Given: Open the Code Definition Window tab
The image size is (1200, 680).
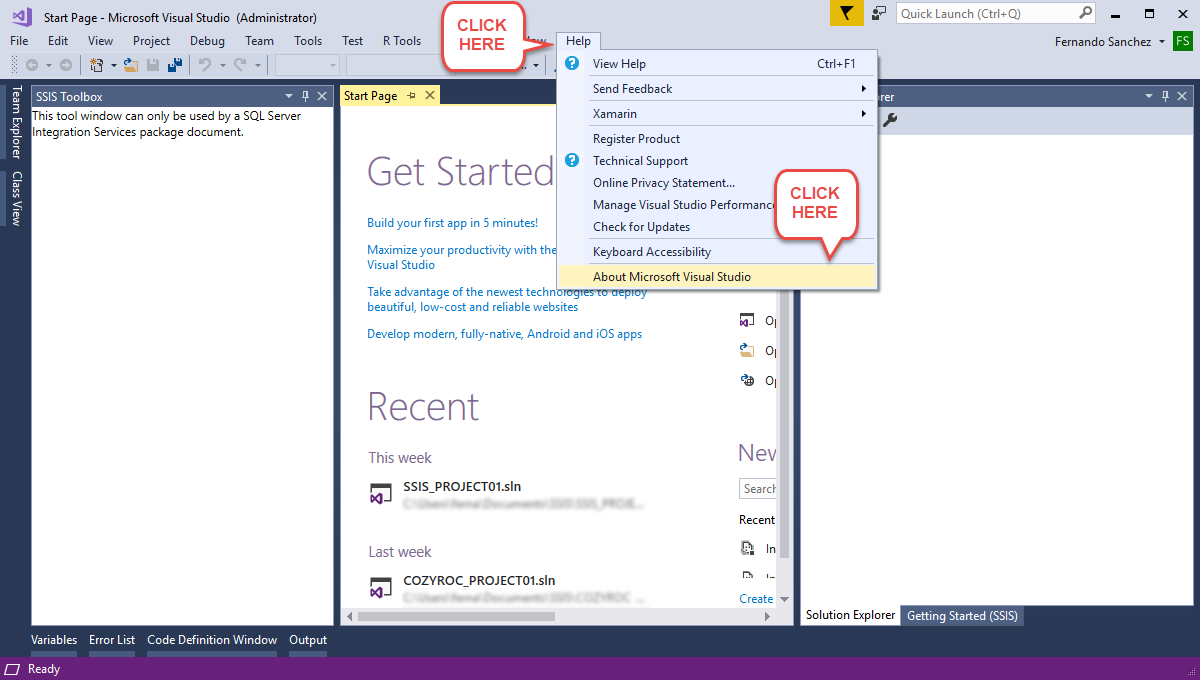Looking at the screenshot, I should click(212, 640).
